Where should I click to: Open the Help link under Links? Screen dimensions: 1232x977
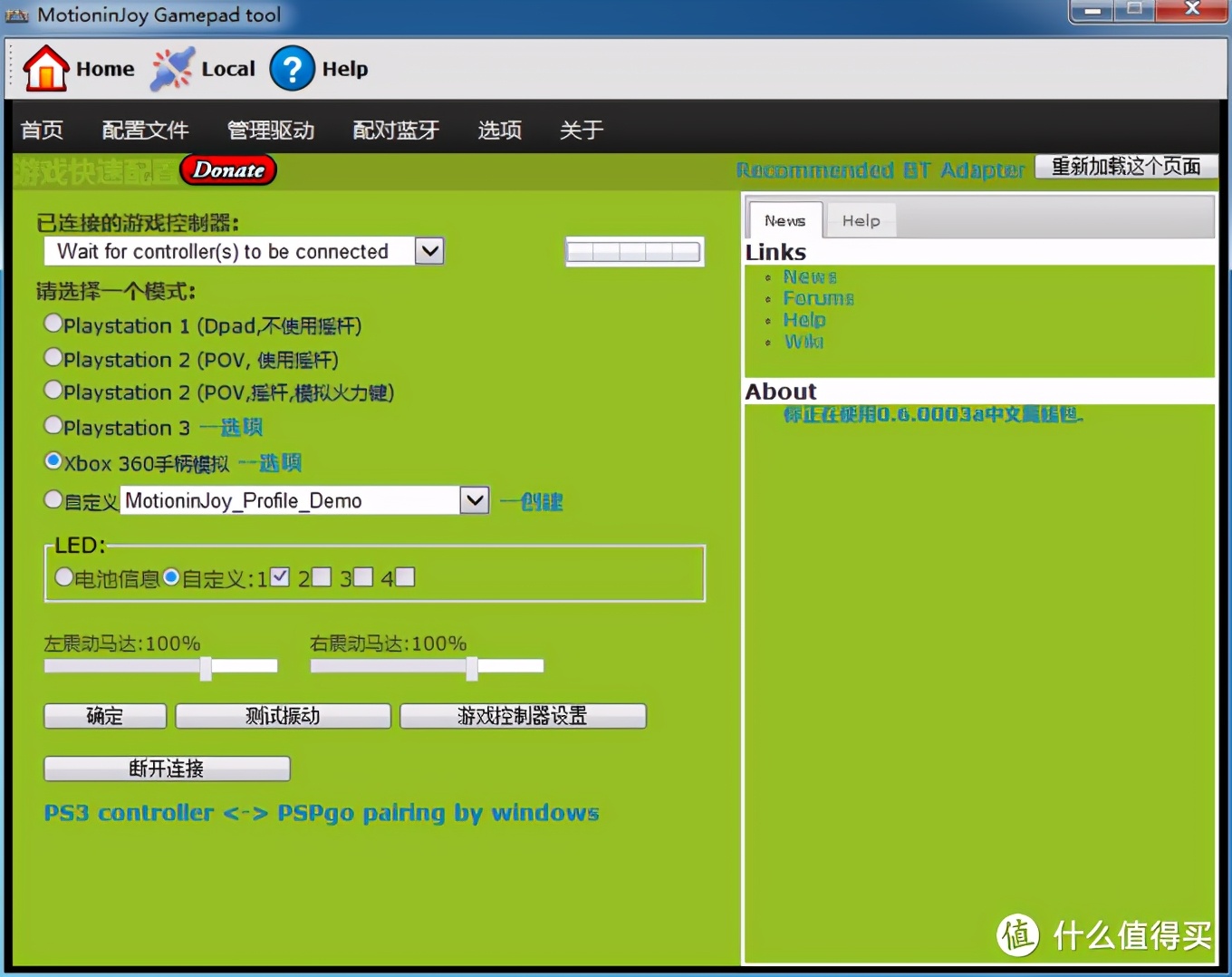click(804, 320)
